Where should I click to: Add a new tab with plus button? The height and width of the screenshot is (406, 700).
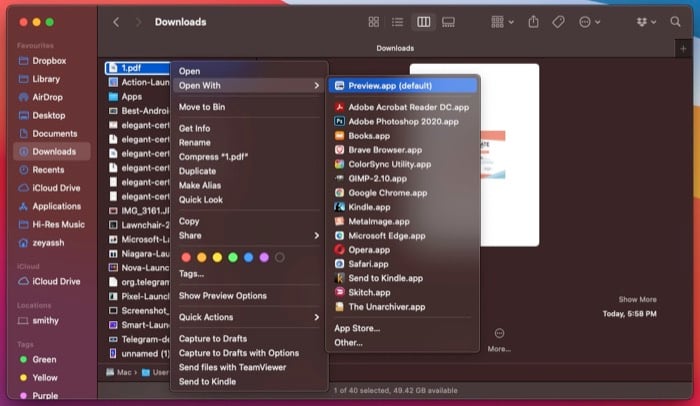tap(683, 48)
